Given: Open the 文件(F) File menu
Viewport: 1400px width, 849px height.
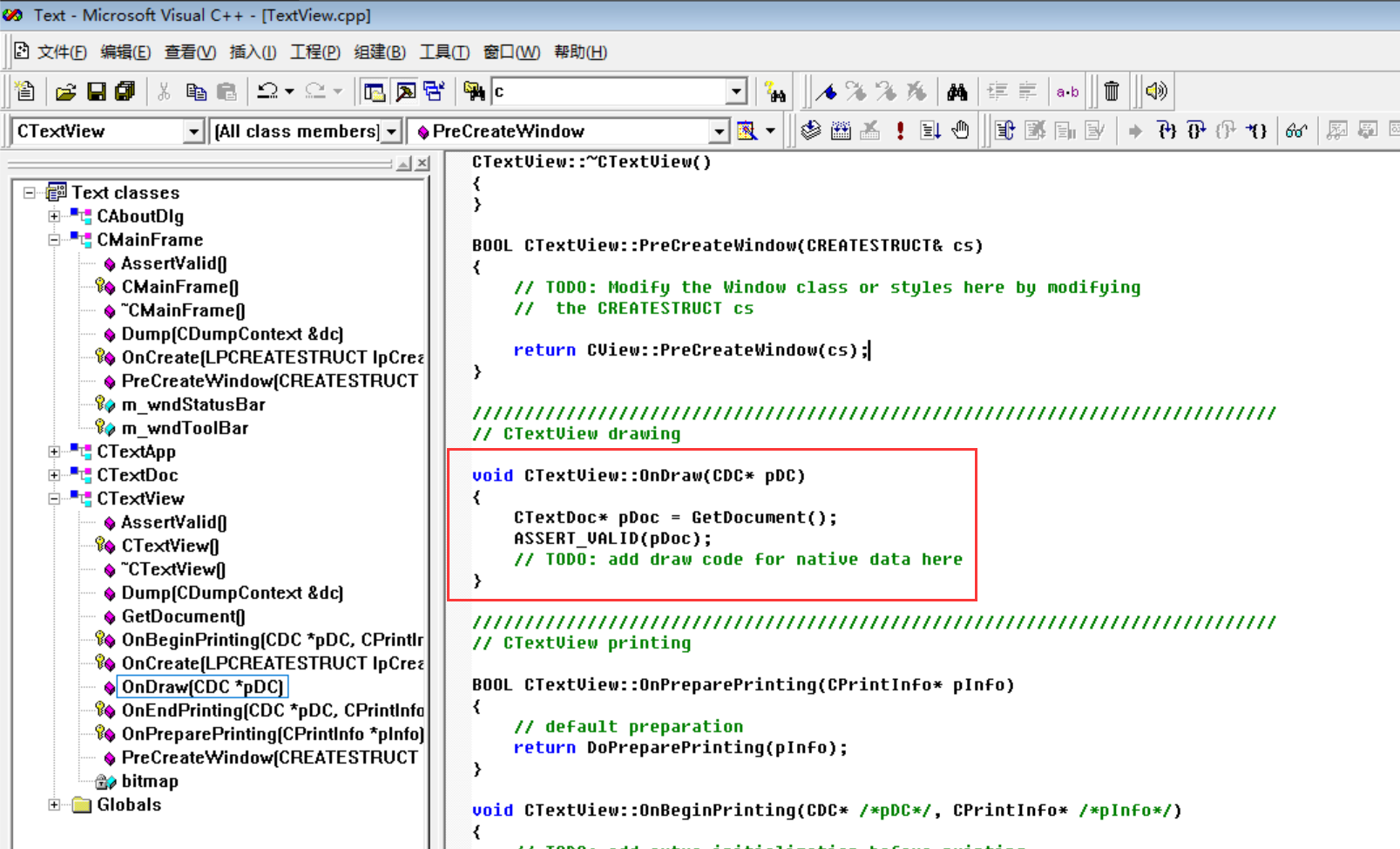Looking at the screenshot, I should coord(62,52).
